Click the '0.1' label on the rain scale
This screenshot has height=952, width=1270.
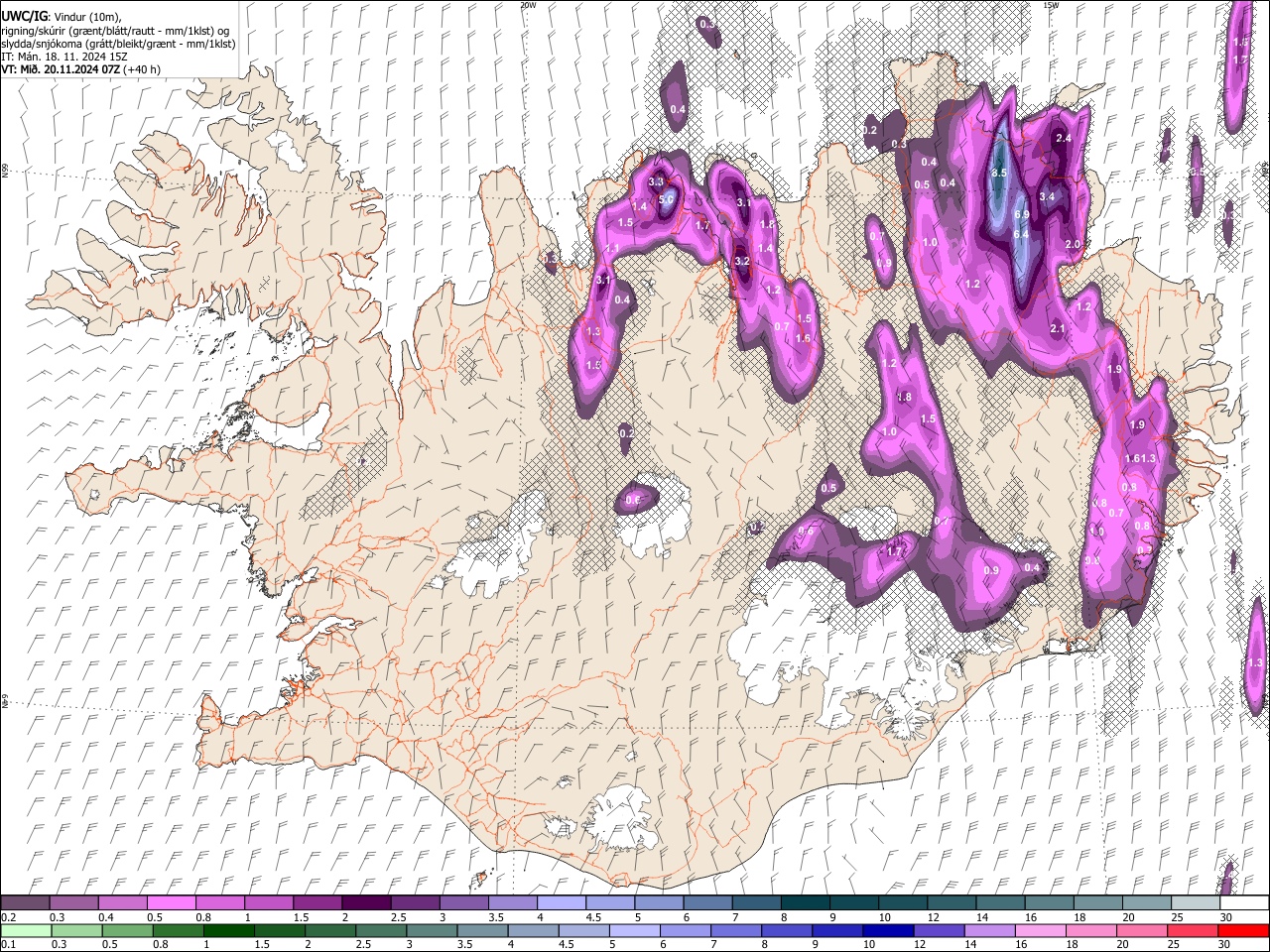pyautogui.click(x=8, y=945)
